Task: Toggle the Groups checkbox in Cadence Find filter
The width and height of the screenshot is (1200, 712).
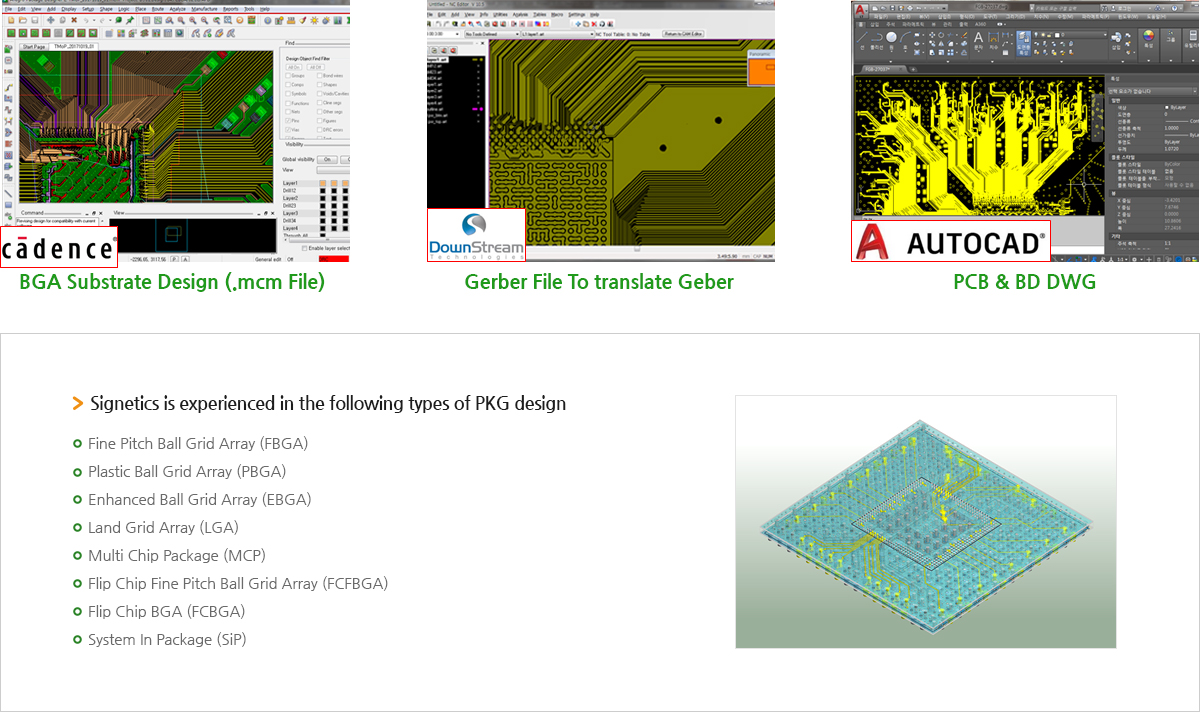Action: click(x=288, y=76)
